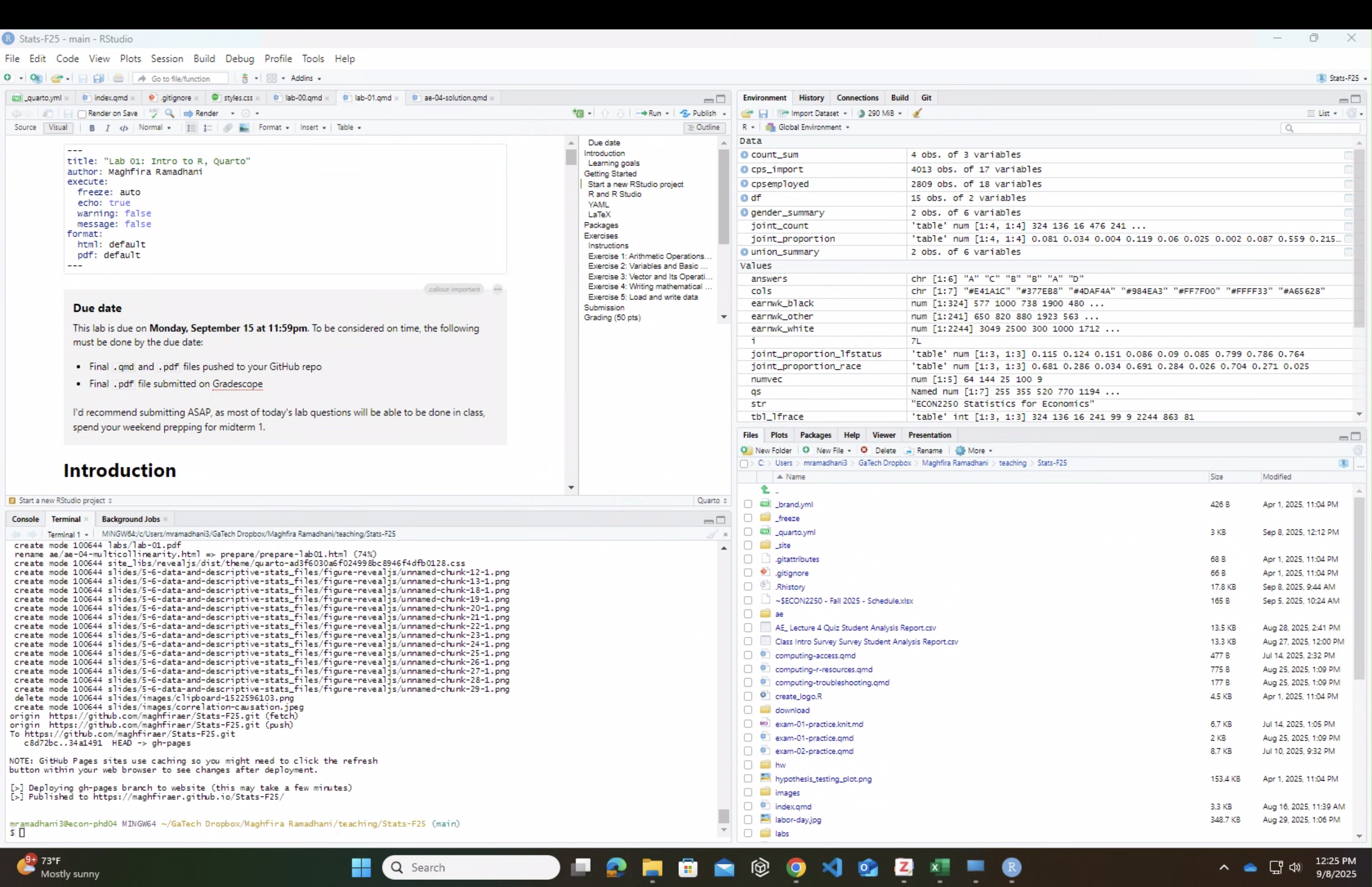The width and height of the screenshot is (1372, 887).
Task: Click the Environment search field
Action: (x=1320, y=128)
